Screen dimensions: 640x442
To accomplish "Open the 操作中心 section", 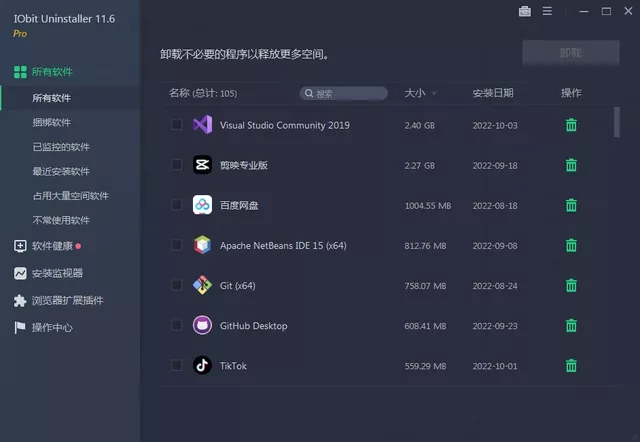I will coord(52,328).
